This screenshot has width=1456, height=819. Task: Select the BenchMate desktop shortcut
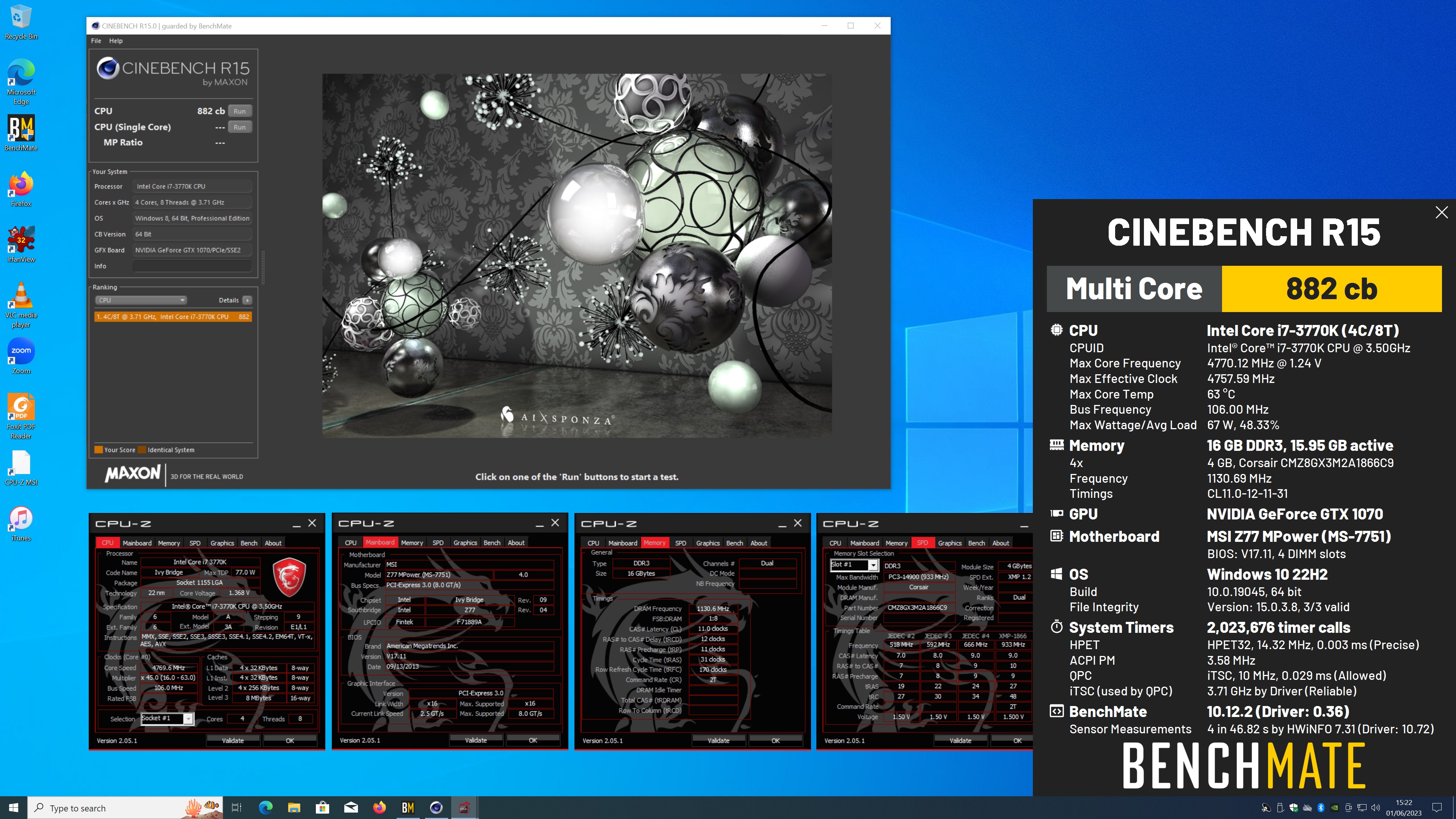(21, 133)
